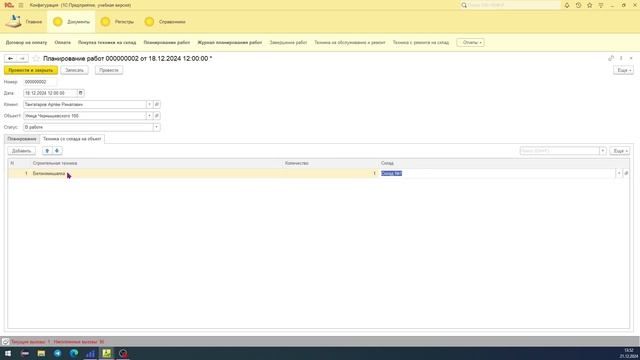Click the Дата input field

[x=50, y=93]
